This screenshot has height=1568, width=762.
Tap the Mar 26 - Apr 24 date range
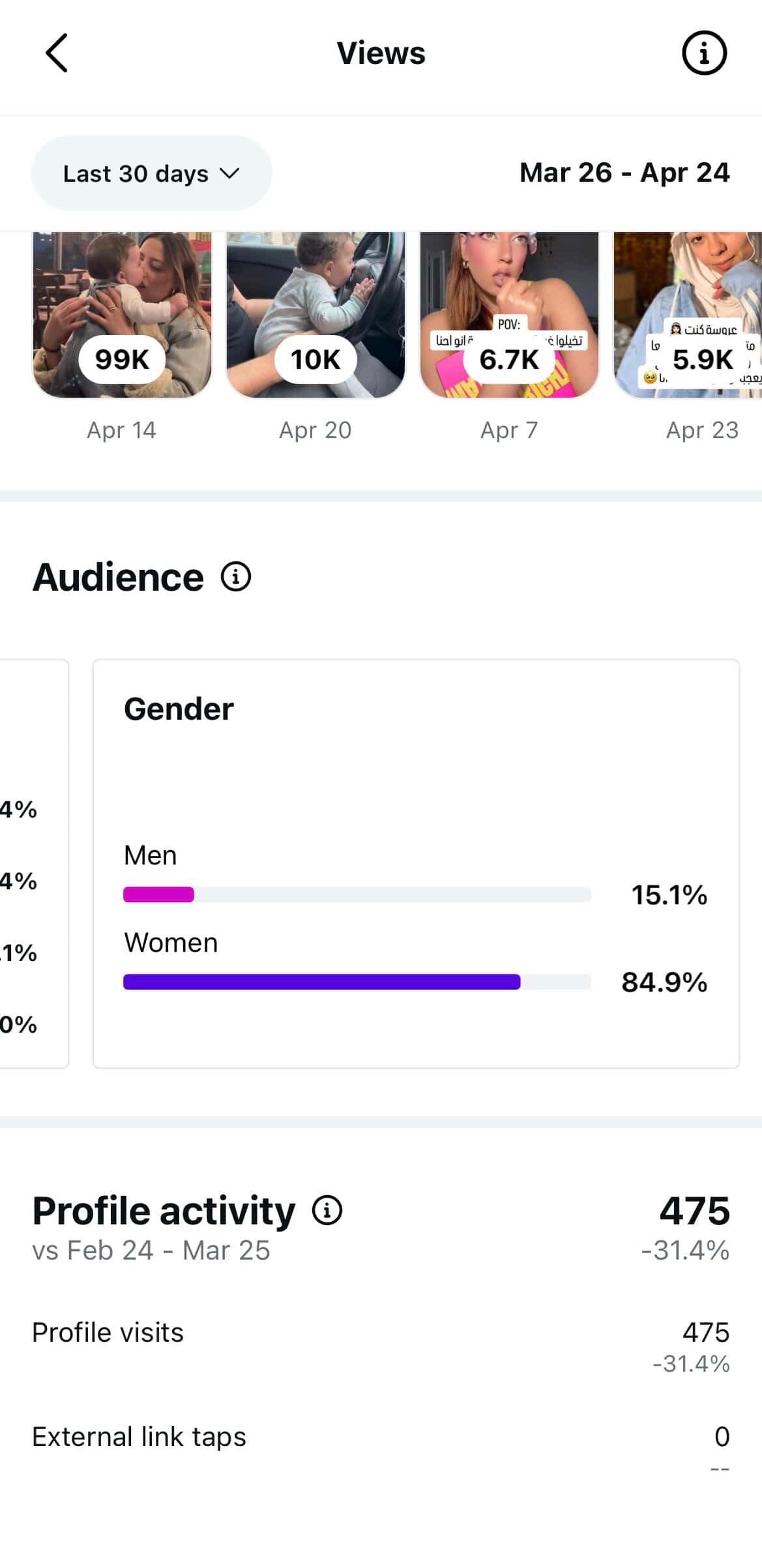pos(624,173)
